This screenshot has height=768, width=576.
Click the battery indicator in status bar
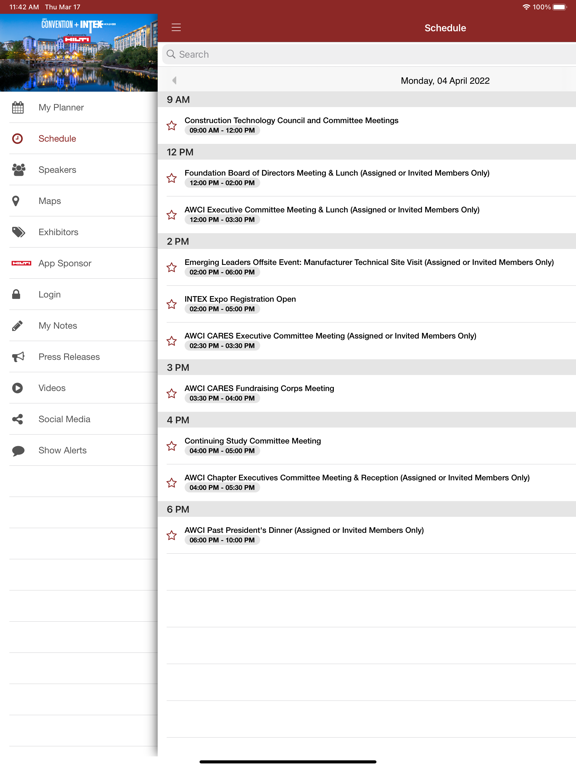(x=560, y=7)
